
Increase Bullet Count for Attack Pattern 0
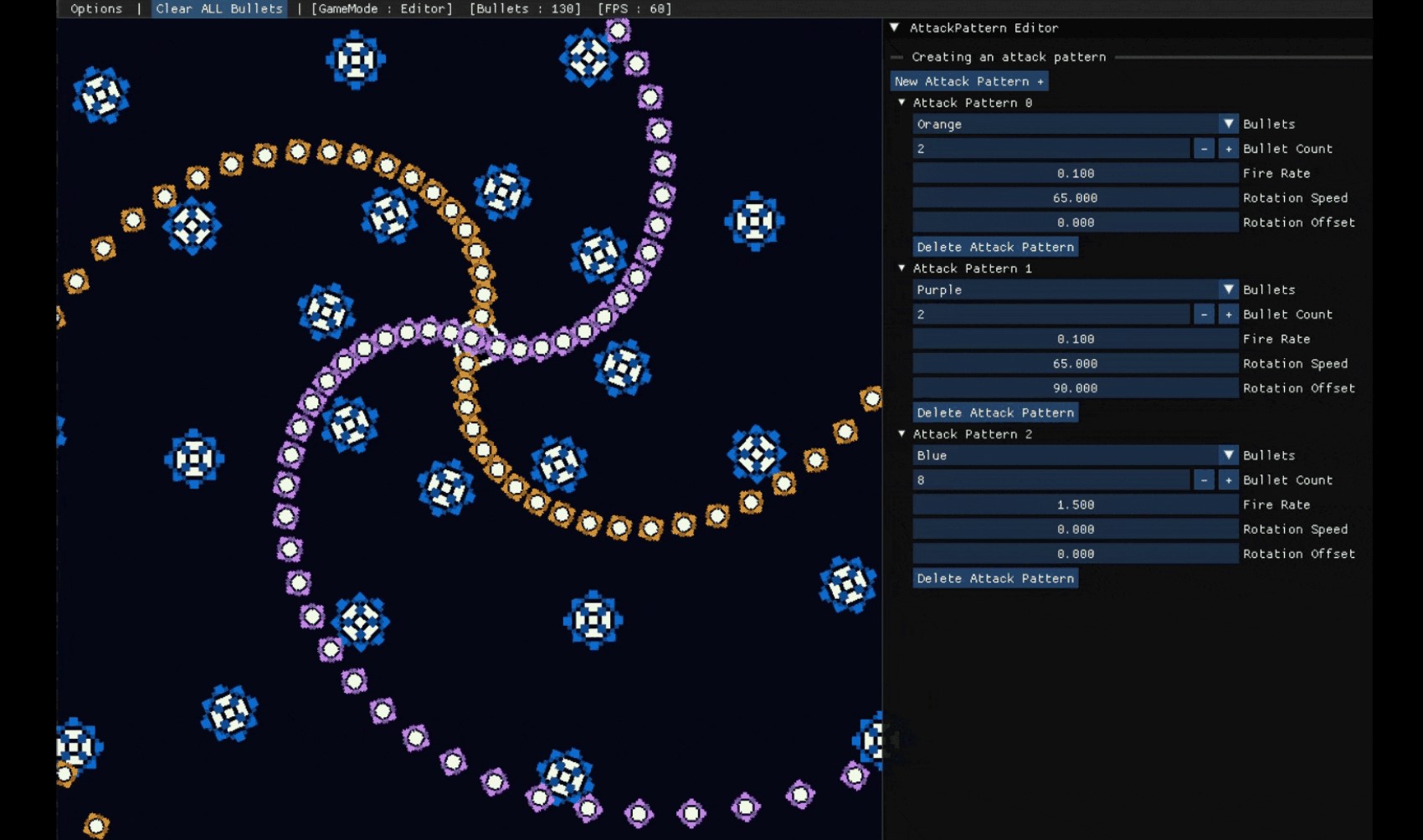tap(1228, 149)
